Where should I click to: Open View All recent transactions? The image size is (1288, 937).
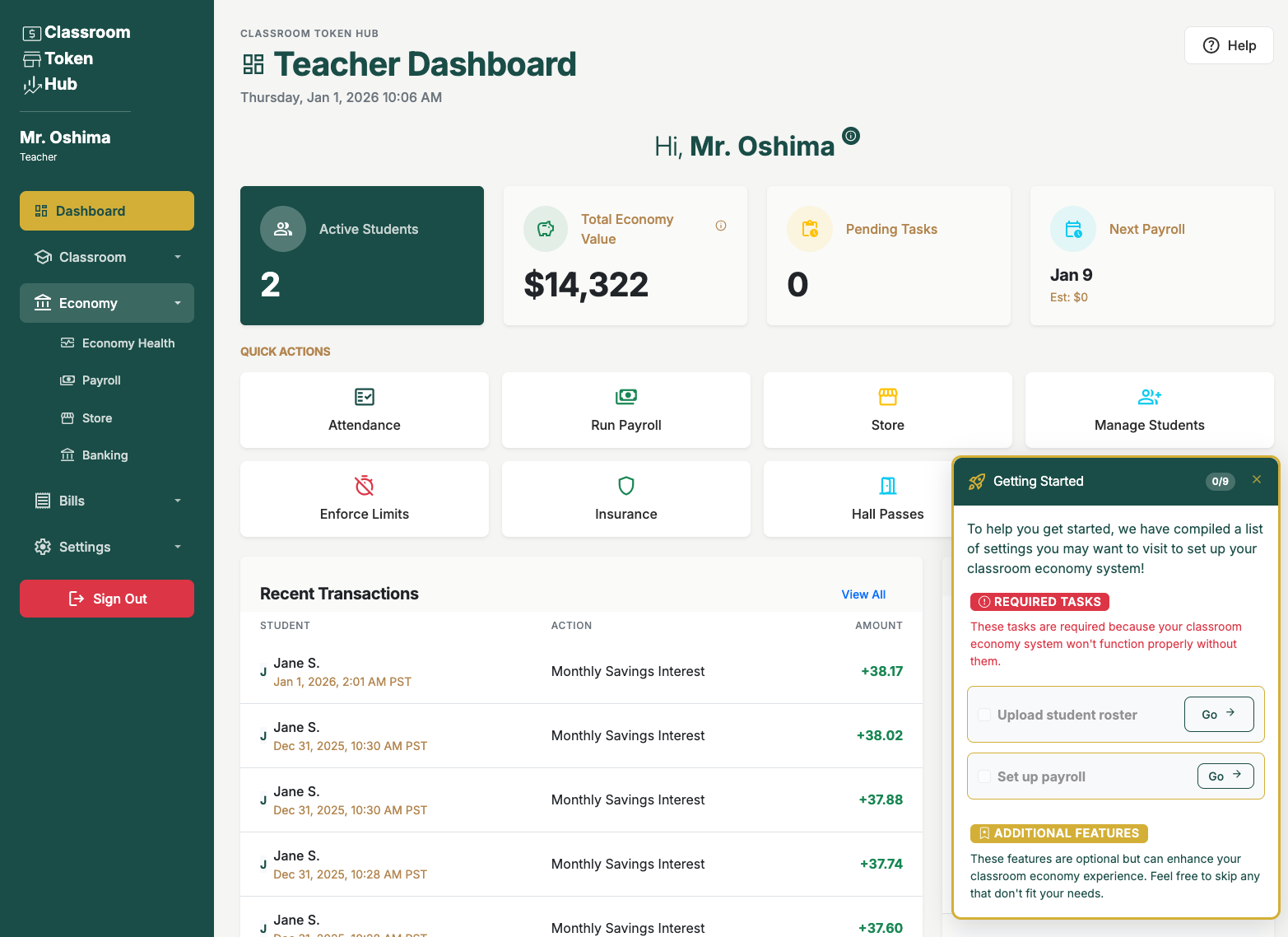[x=863, y=594]
